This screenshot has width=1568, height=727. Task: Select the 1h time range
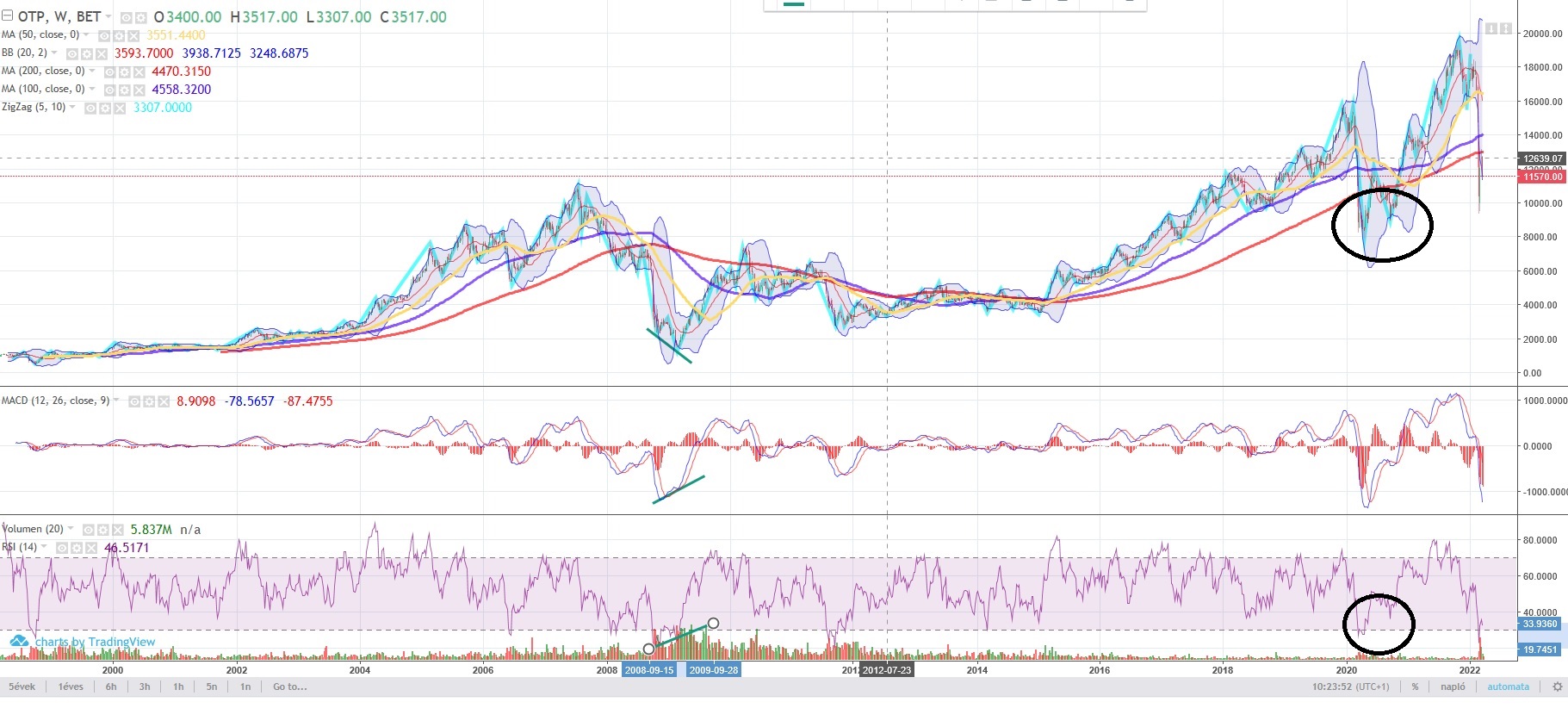pyautogui.click(x=178, y=687)
